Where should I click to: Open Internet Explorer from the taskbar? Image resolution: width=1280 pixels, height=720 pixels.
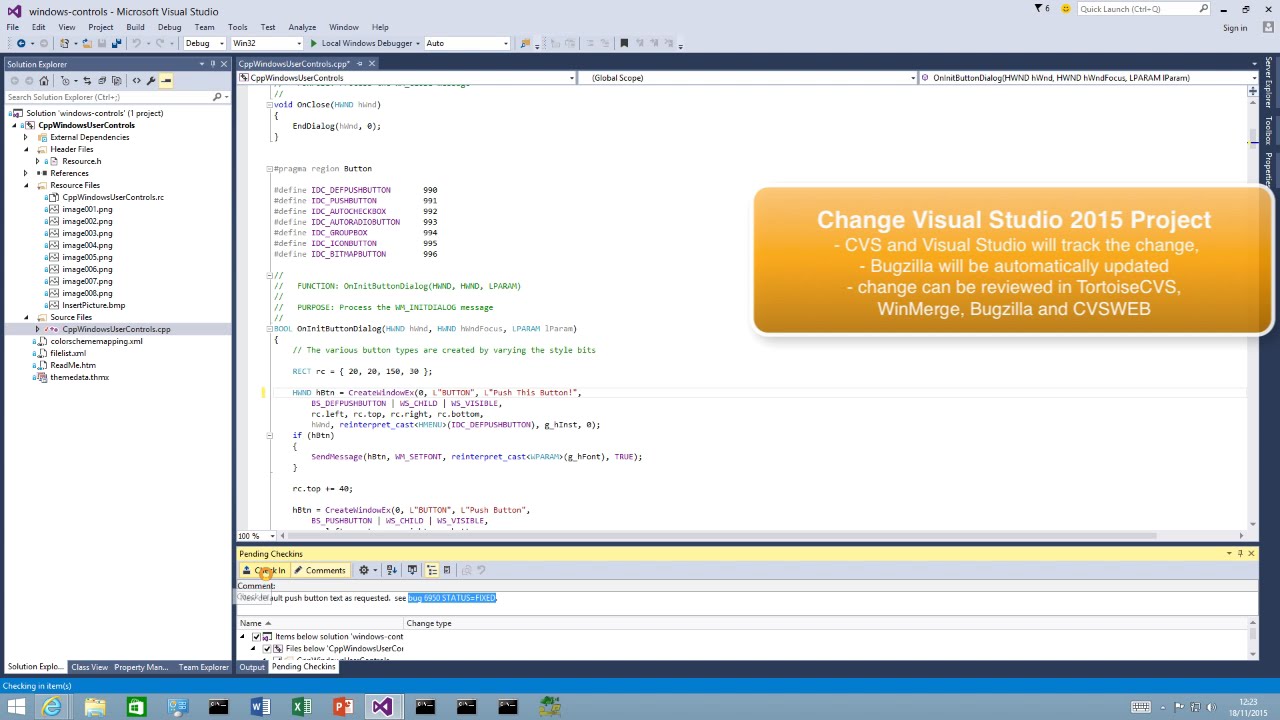pyautogui.click(x=52, y=707)
